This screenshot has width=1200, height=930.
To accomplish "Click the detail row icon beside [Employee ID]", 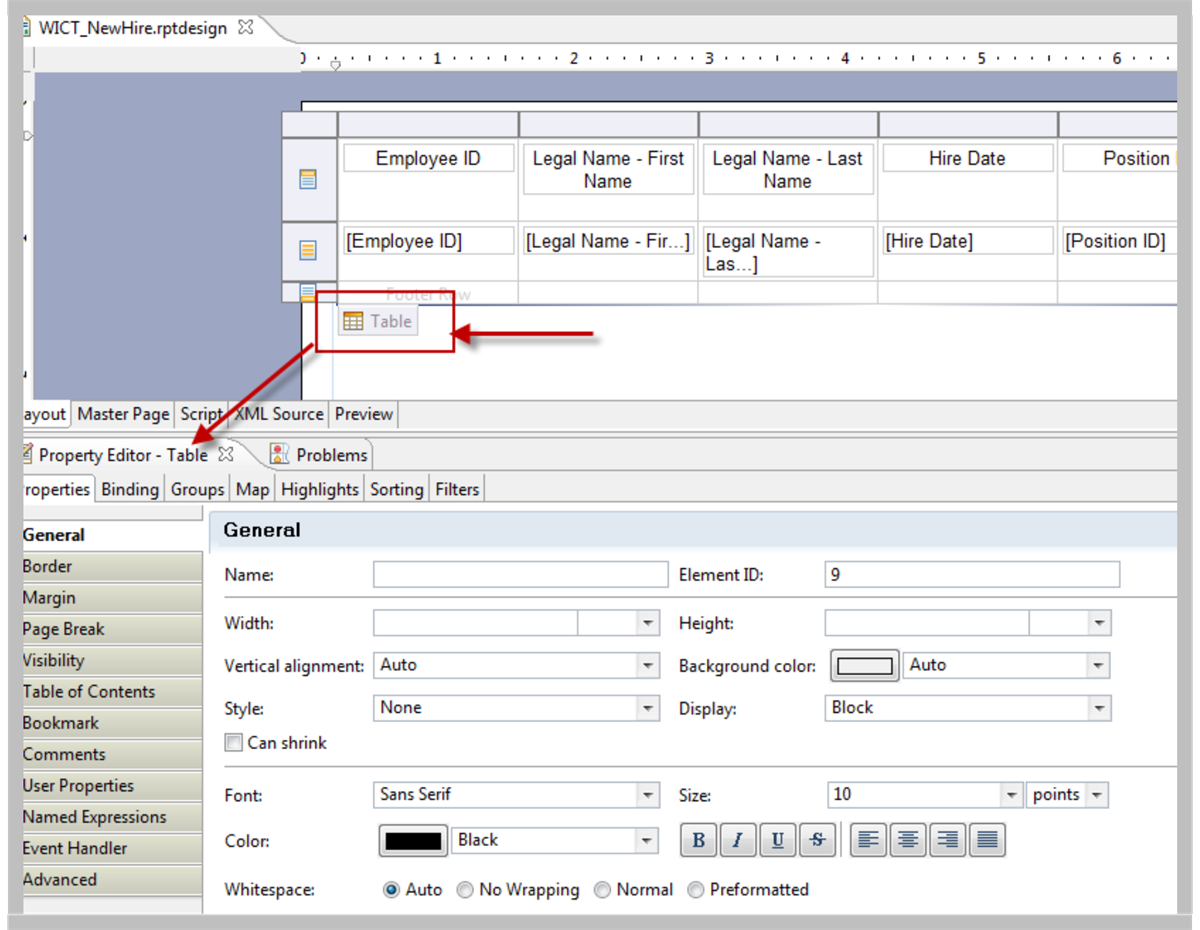I will pyautogui.click(x=308, y=251).
